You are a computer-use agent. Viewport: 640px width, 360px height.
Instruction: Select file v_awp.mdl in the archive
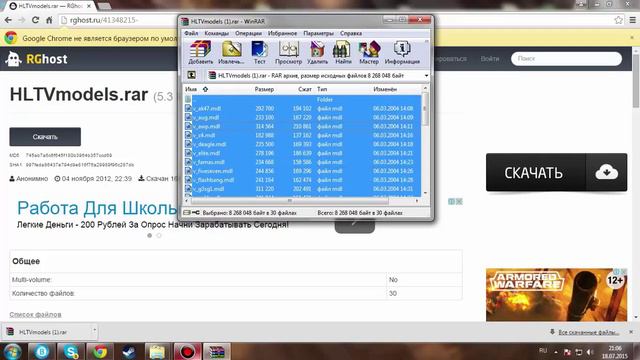click(x=302, y=127)
